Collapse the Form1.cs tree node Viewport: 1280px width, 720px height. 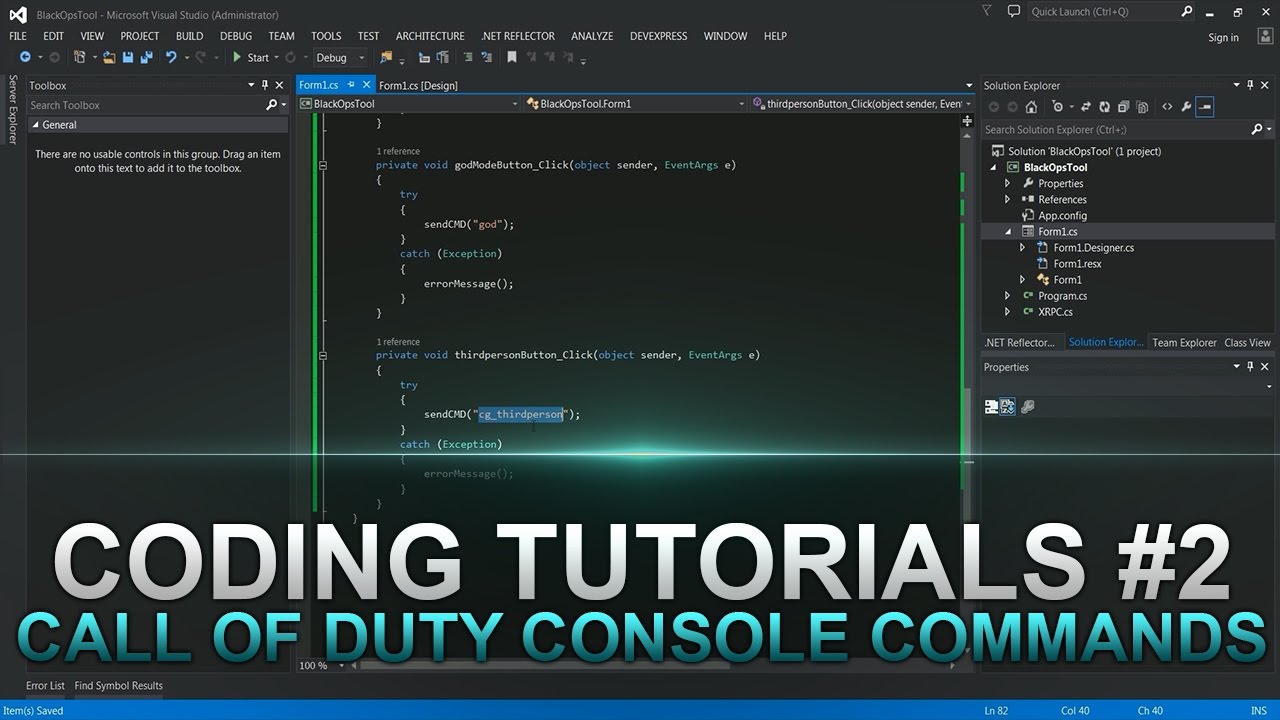click(x=1008, y=232)
